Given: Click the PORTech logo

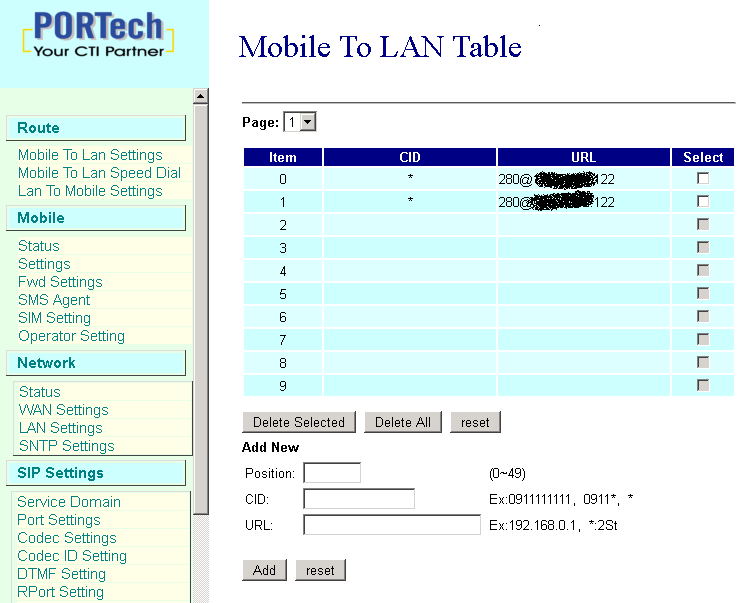Looking at the screenshot, I should pyautogui.click(x=98, y=35).
